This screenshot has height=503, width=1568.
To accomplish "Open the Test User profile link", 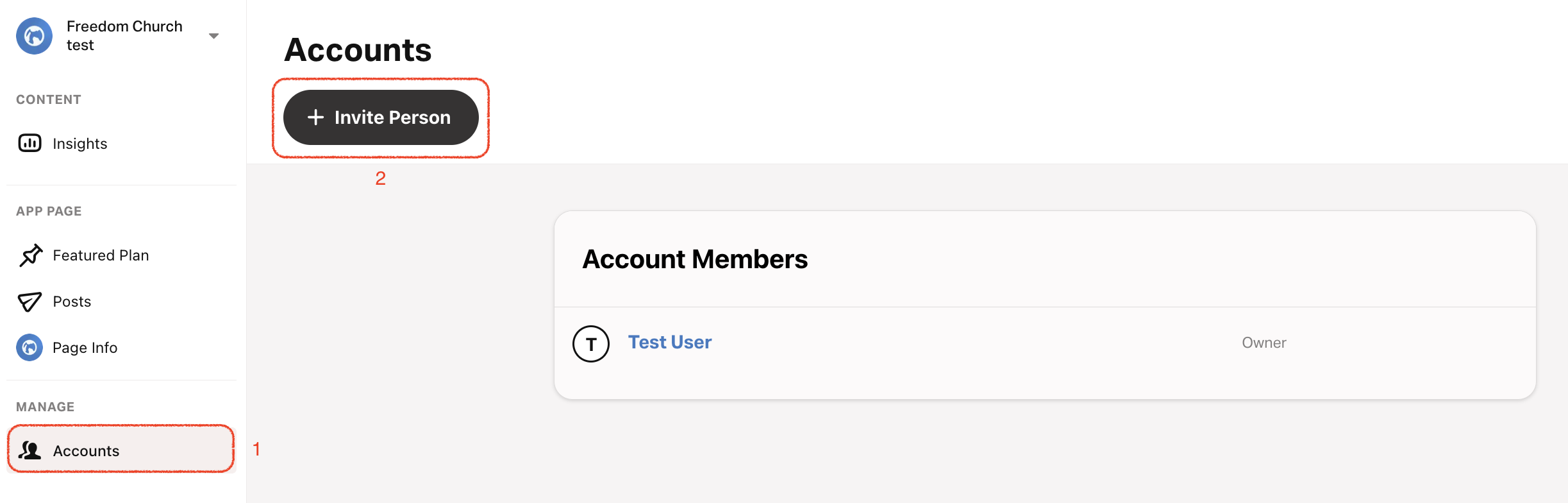I will (x=670, y=342).
